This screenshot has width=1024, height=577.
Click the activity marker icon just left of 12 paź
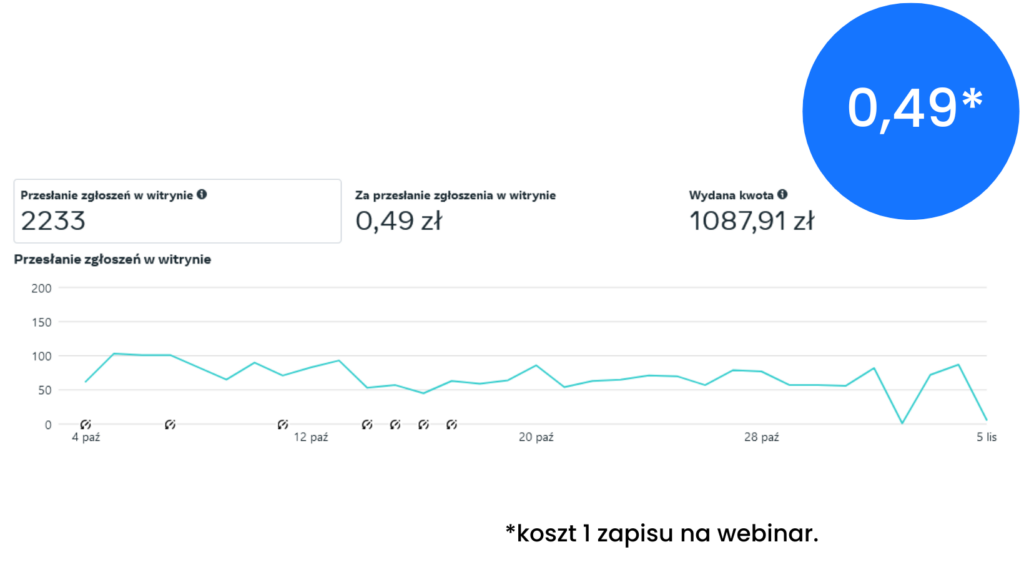(x=283, y=425)
